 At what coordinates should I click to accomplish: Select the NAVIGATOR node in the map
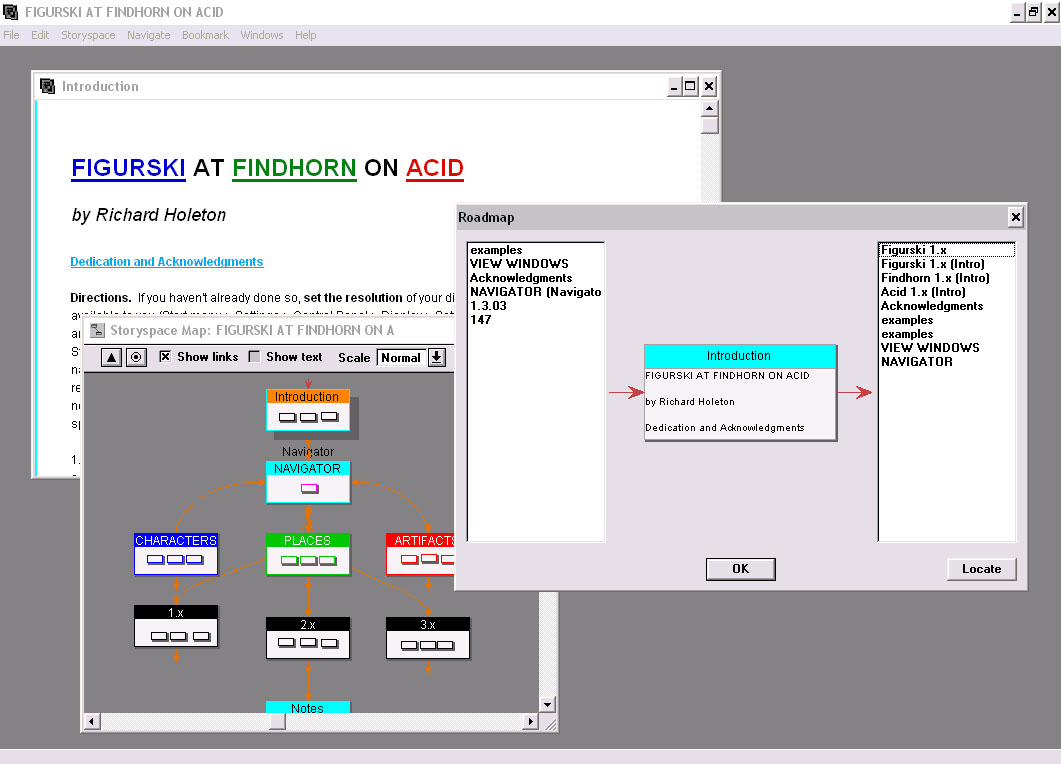[308, 482]
